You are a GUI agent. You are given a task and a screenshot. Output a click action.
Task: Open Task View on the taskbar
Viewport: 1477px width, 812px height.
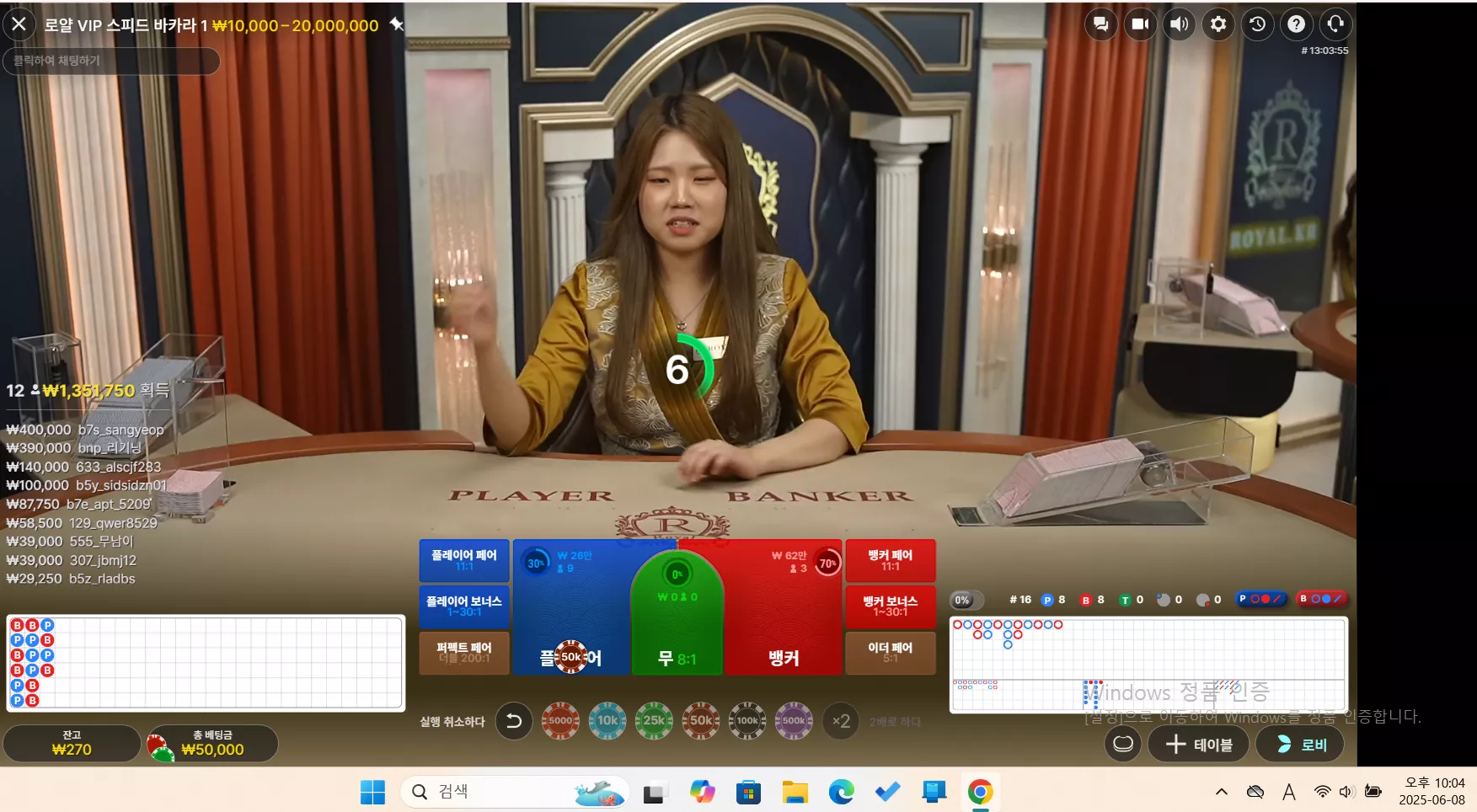click(x=655, y=792)
